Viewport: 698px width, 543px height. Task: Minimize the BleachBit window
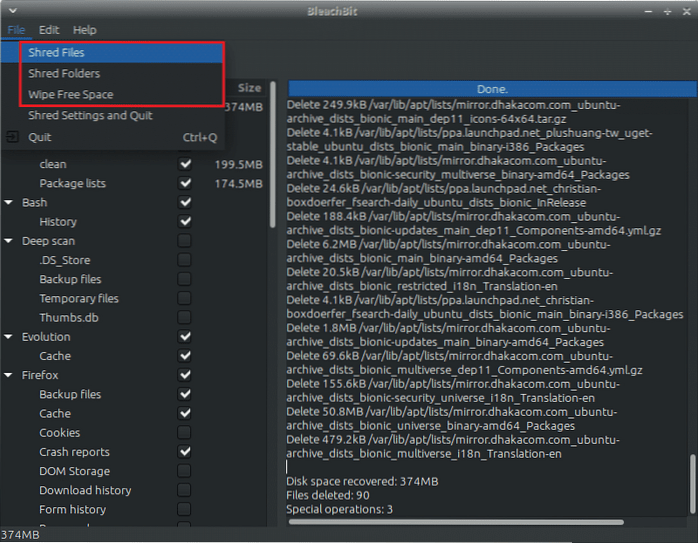click(648, 12)
